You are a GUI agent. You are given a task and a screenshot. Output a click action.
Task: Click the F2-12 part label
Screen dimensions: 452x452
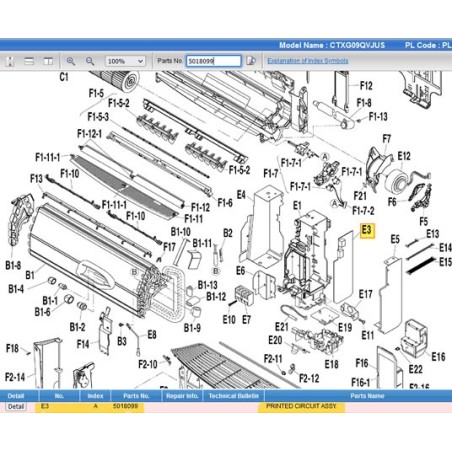tap(309, 378)
